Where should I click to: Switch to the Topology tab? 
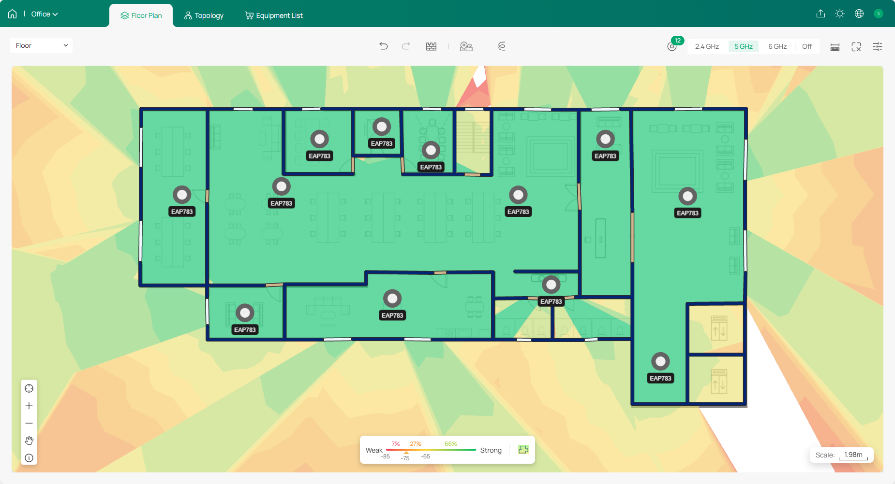click(204, 16)
